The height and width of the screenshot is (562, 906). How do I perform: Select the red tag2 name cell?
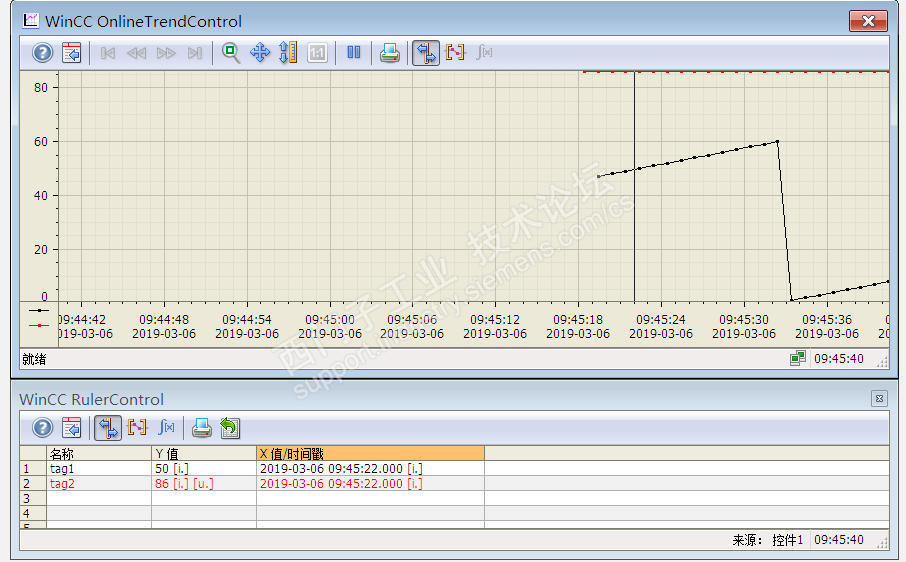coord(99,483)
